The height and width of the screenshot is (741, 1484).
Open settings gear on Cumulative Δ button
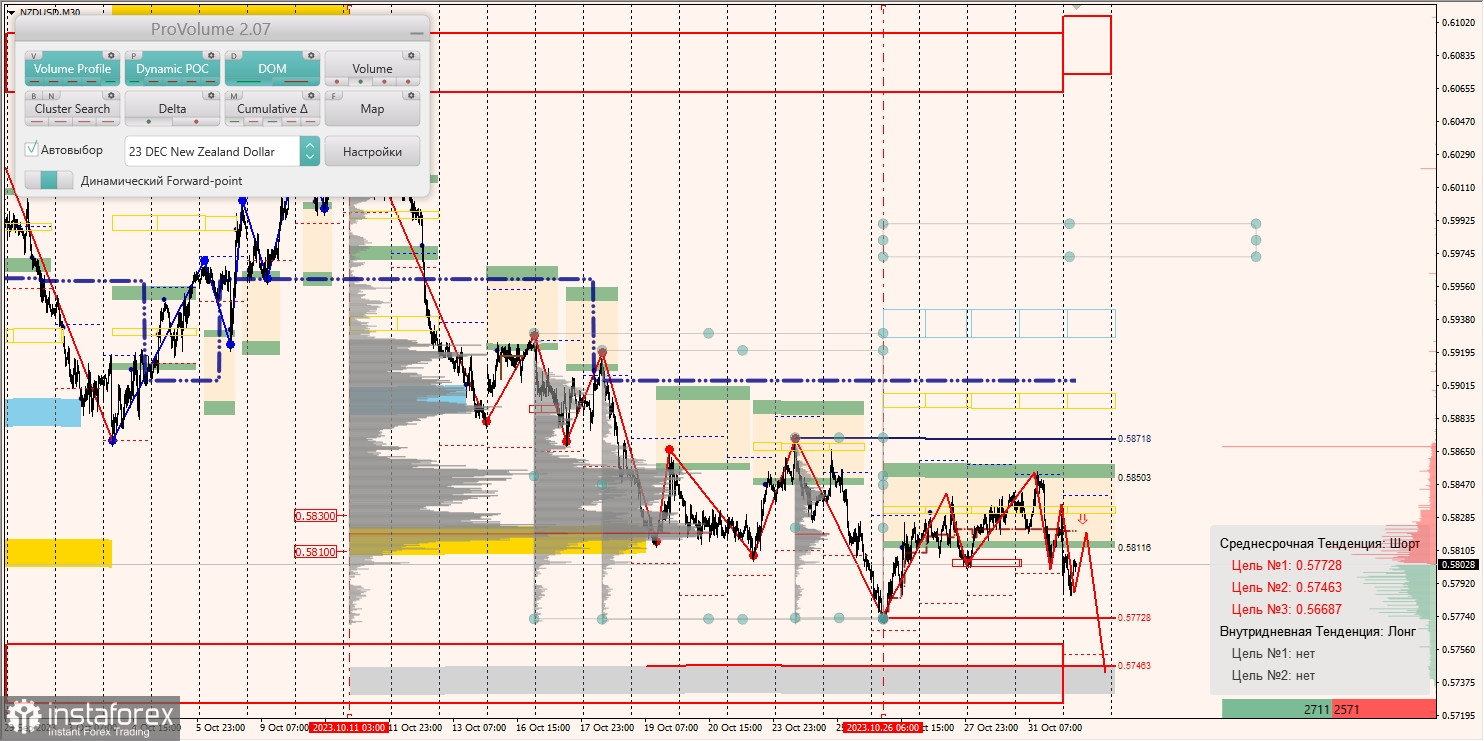(311, 95)
